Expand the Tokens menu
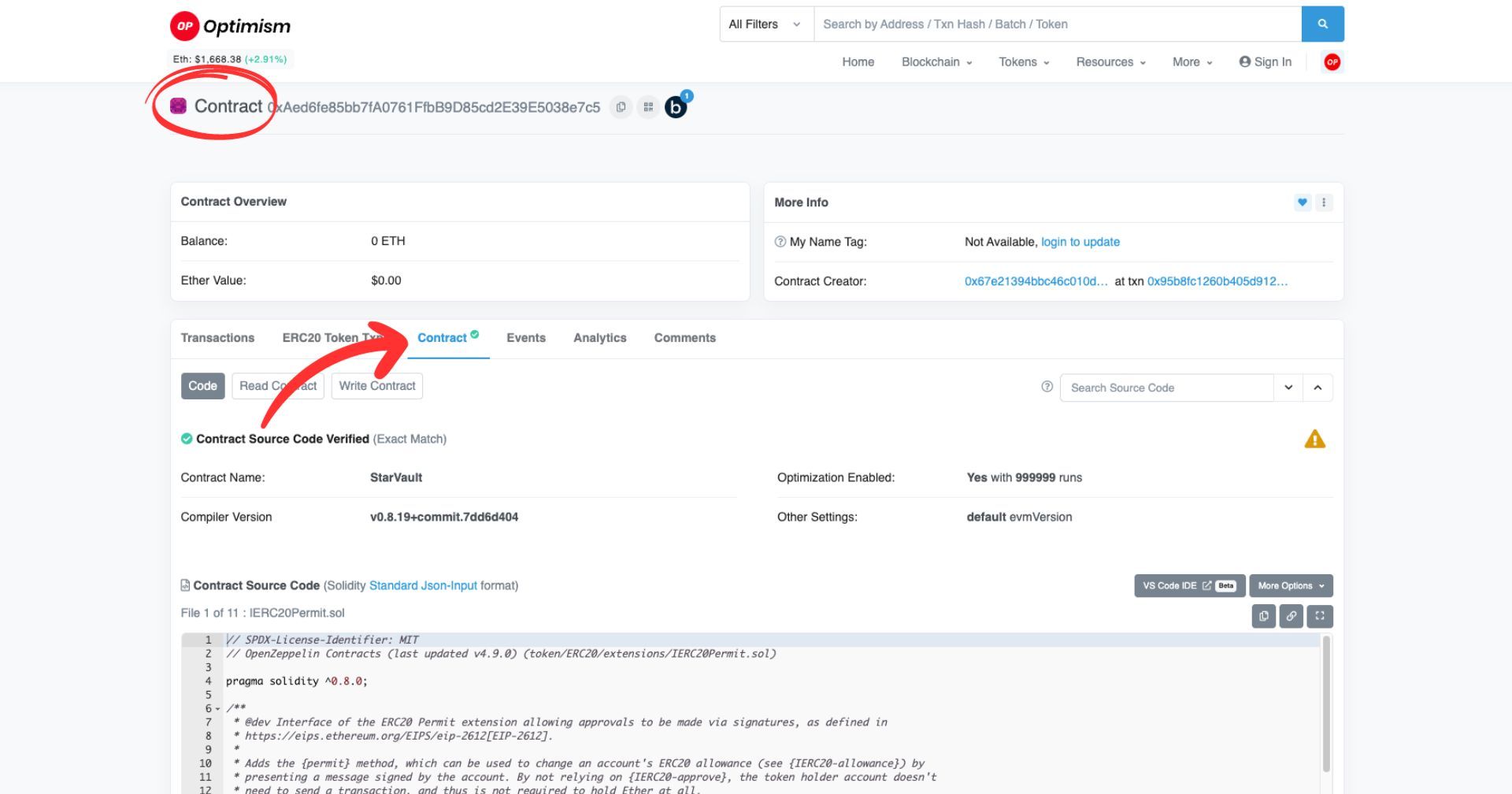This screenshot has width=1512, height=794. click(1024, 62)
